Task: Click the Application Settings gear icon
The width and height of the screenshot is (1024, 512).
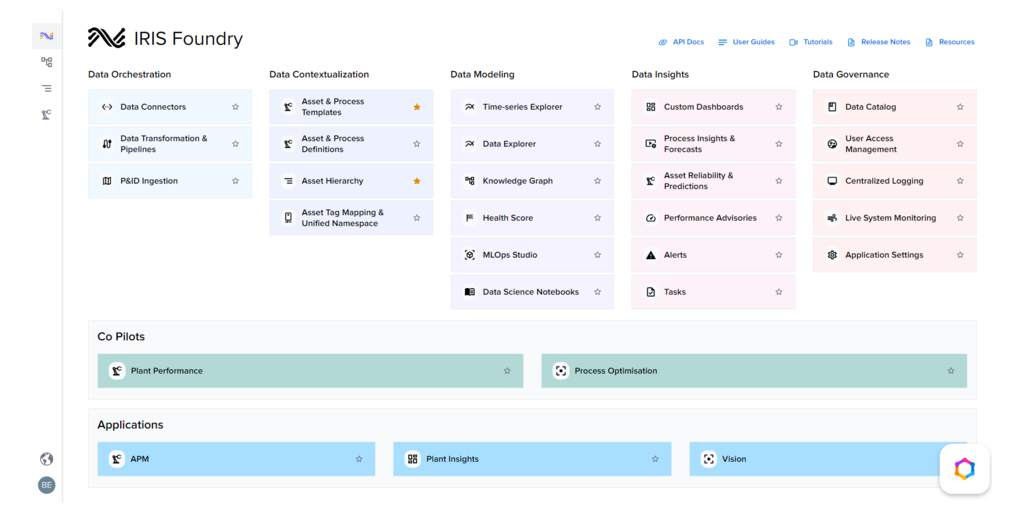Action: pos(832,255)
